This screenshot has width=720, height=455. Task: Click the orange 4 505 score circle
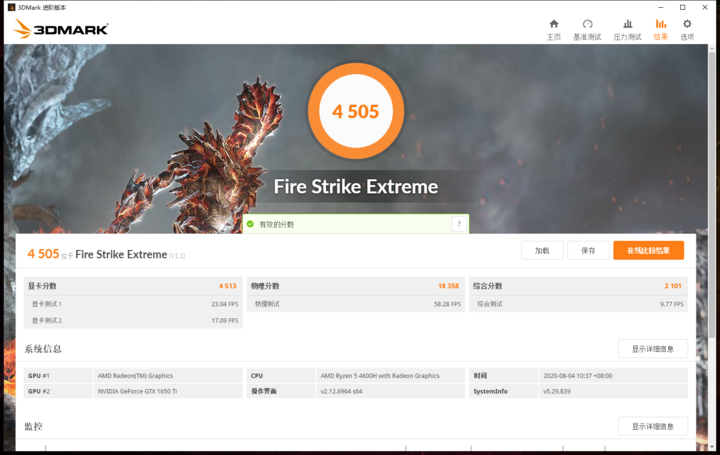coord(356,111)
